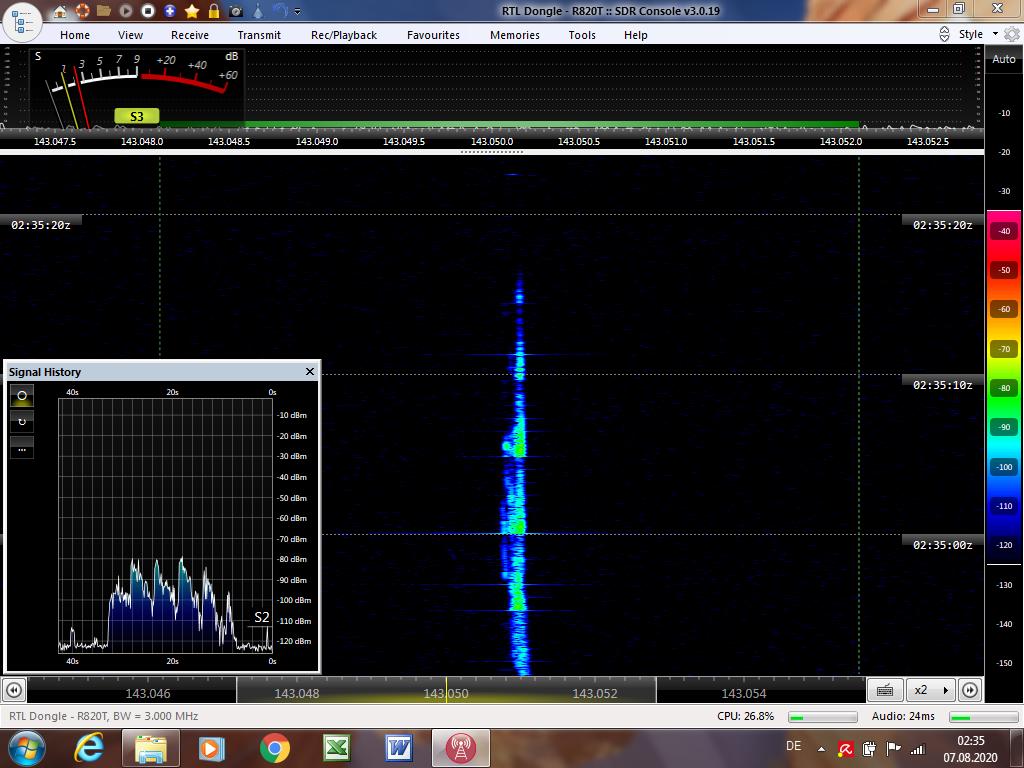
Task: Launch Internet Explorer from the taskbar
Action: 89,748
